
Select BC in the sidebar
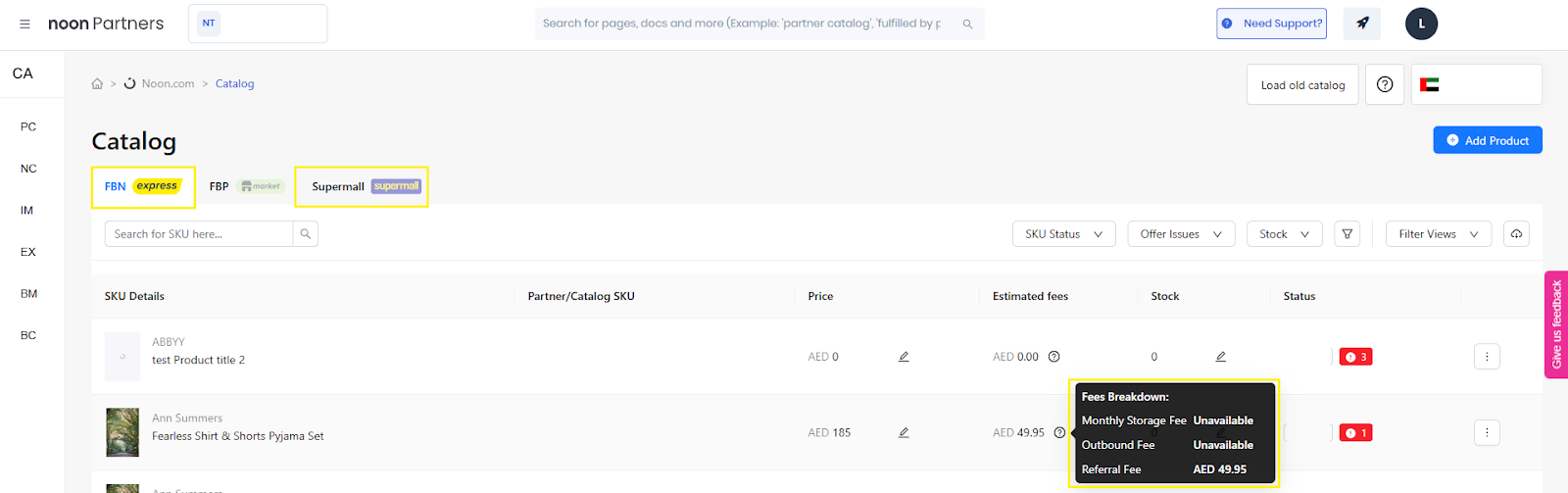click(x=28, y=335)
